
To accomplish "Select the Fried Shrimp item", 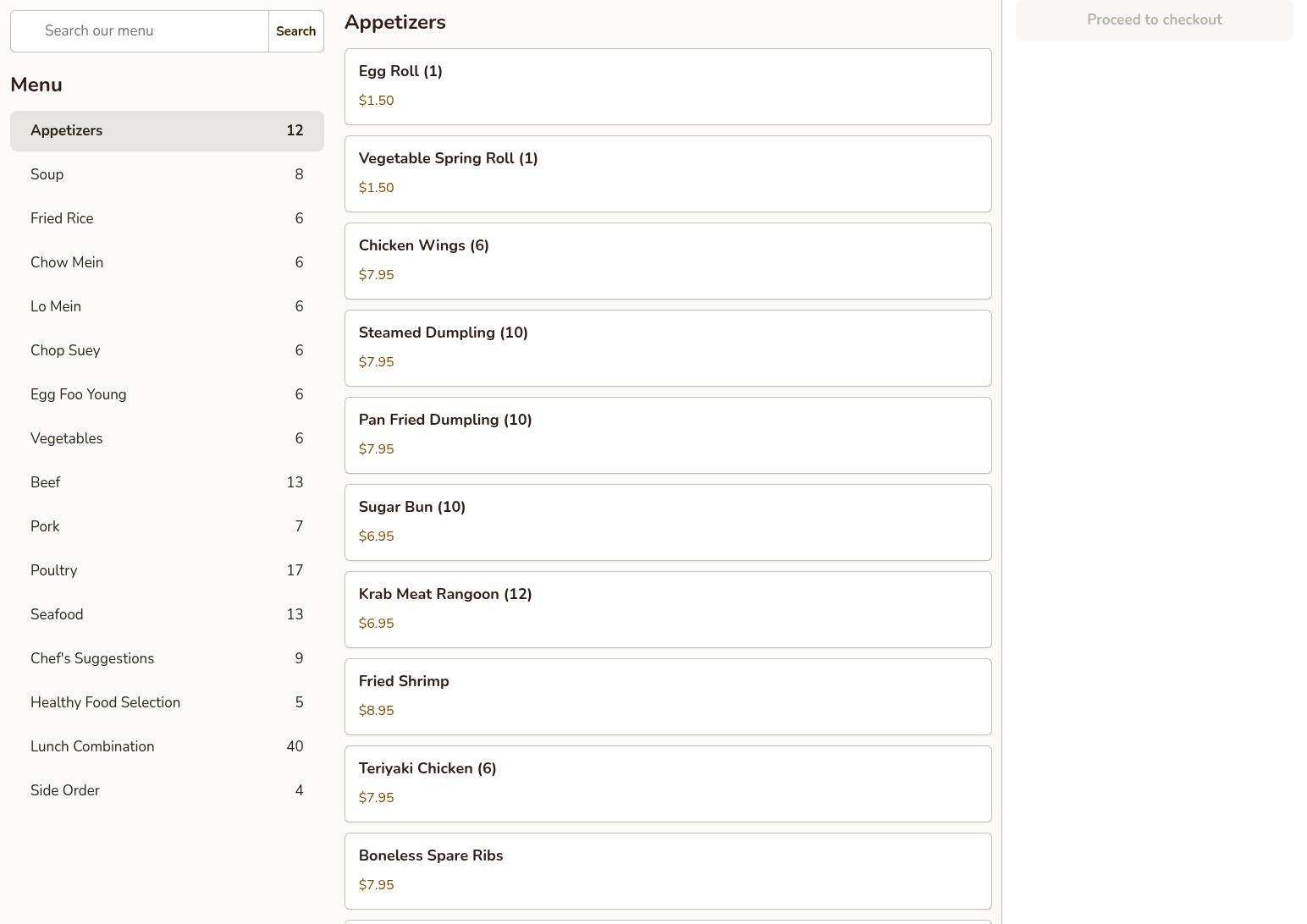I will pyautogui.click(x=667, y=696).
